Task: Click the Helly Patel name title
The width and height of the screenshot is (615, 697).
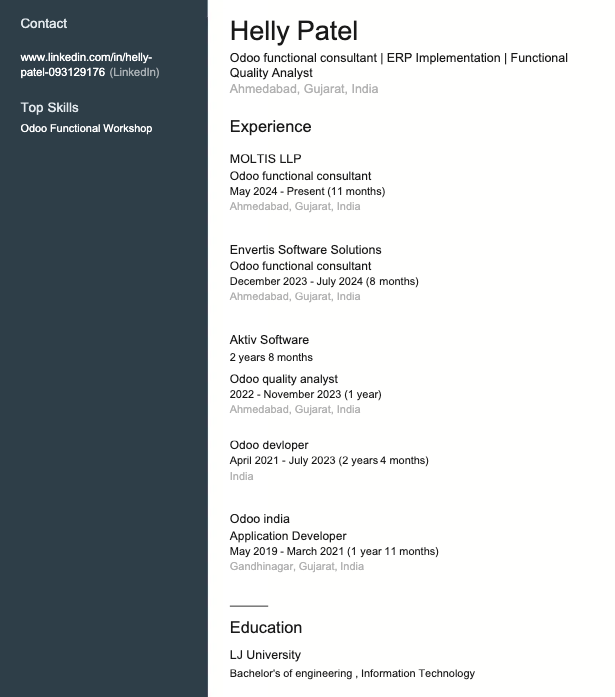Action: (x=293, y=31)
